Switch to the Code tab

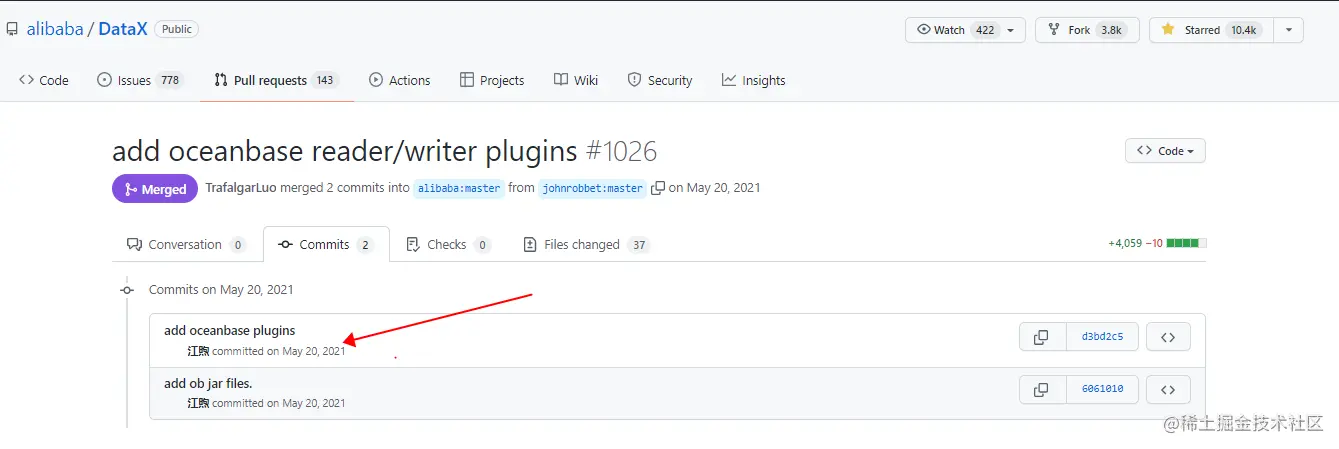[x=44, y=80]
